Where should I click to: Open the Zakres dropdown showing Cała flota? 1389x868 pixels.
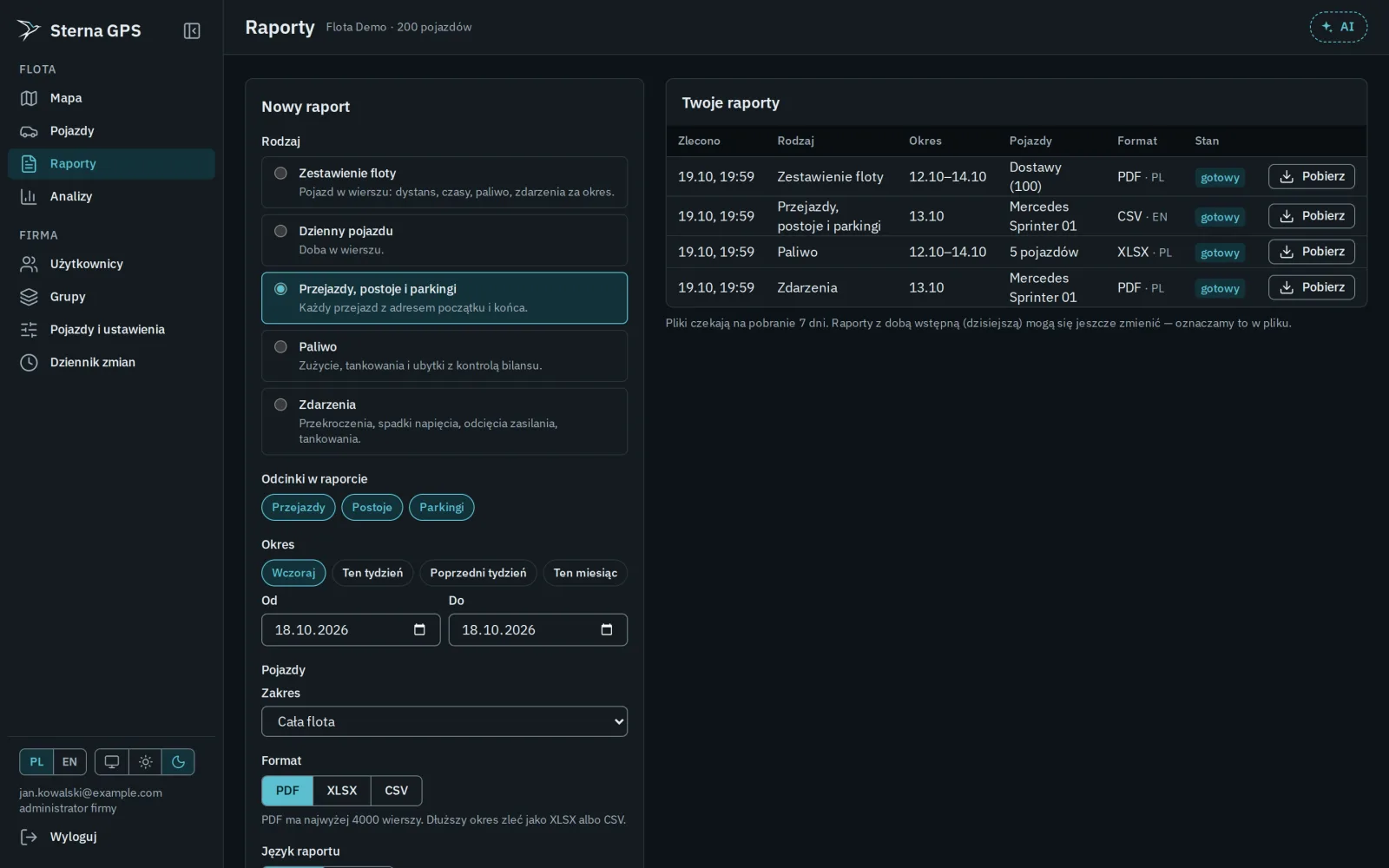click(444, 721)
